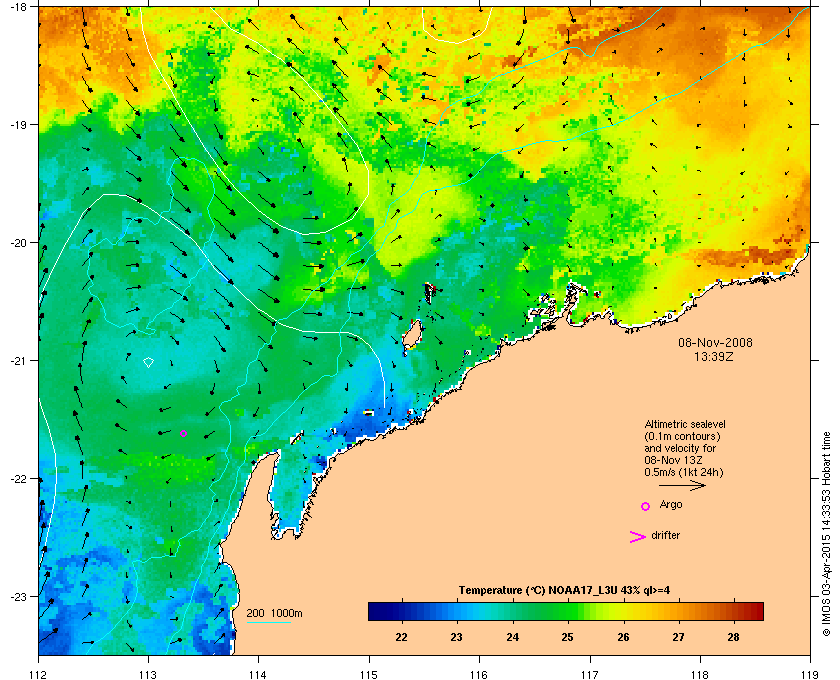Click the magenta drifter arrow symbol in legend
The width and height of the screenshot is (840, 680).
pyautogui.click(x=638, y=537)
